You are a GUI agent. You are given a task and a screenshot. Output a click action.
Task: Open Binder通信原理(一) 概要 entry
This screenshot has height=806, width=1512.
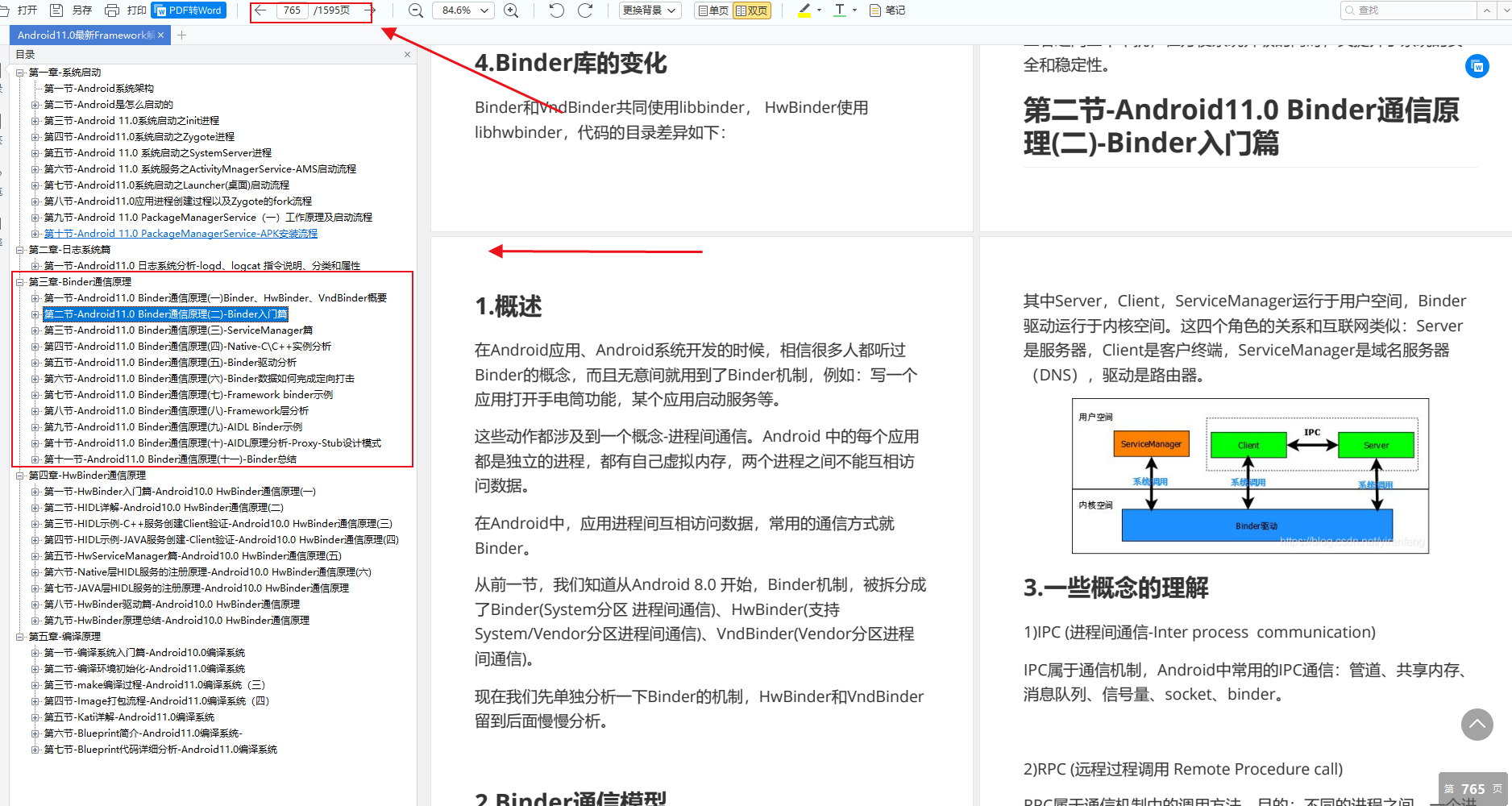pos(216,298)
